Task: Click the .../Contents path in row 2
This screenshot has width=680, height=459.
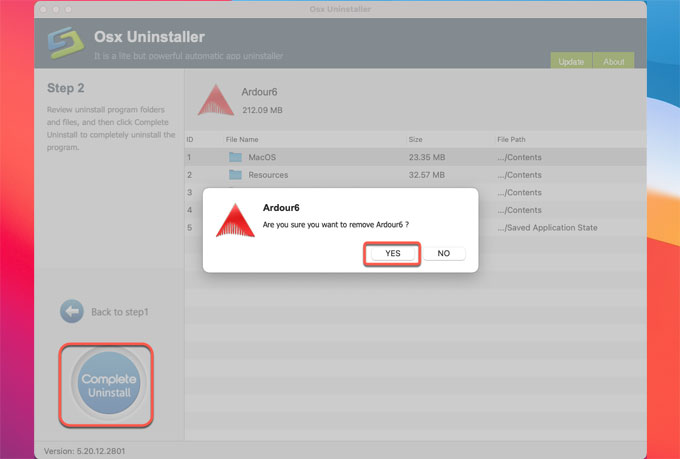Action: point(520,175)
